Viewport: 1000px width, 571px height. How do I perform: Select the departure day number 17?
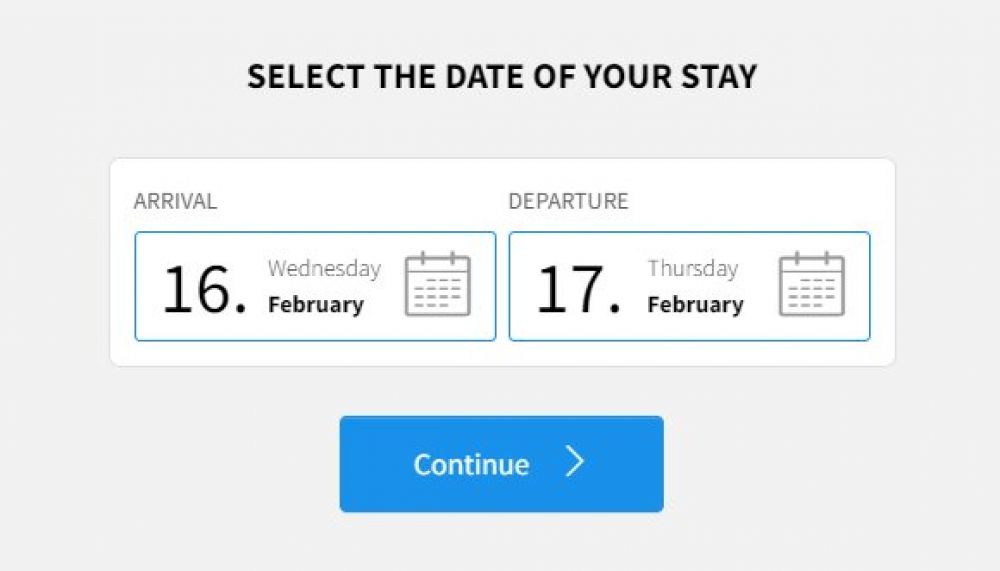coord(567,289)
